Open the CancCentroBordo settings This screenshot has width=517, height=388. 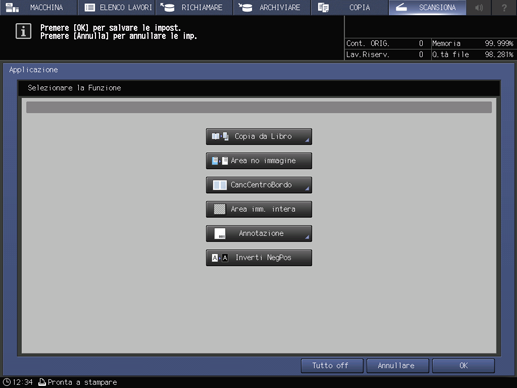(259, 185)
